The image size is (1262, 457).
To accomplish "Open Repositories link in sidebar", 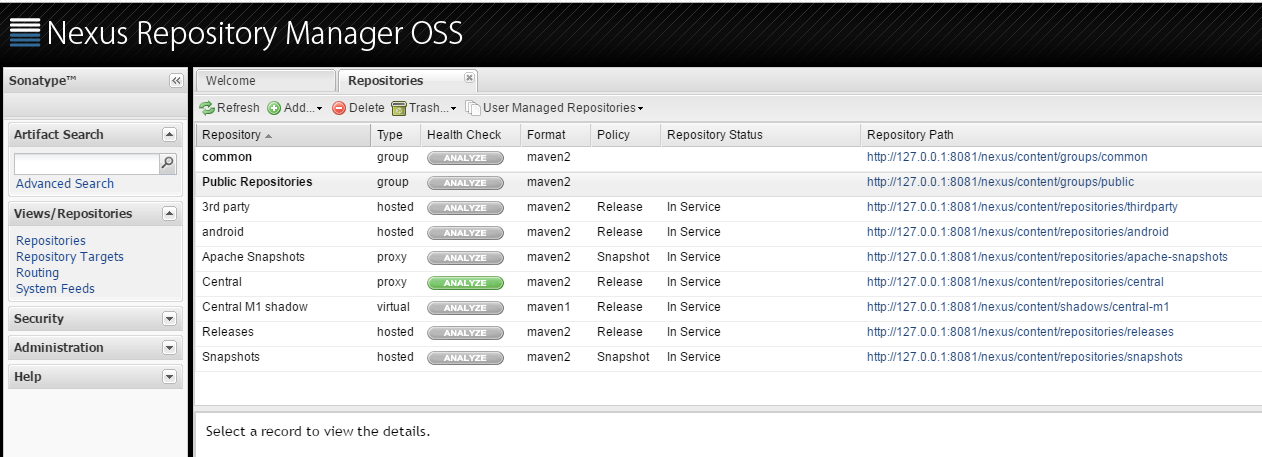I will tap(51, 241).
